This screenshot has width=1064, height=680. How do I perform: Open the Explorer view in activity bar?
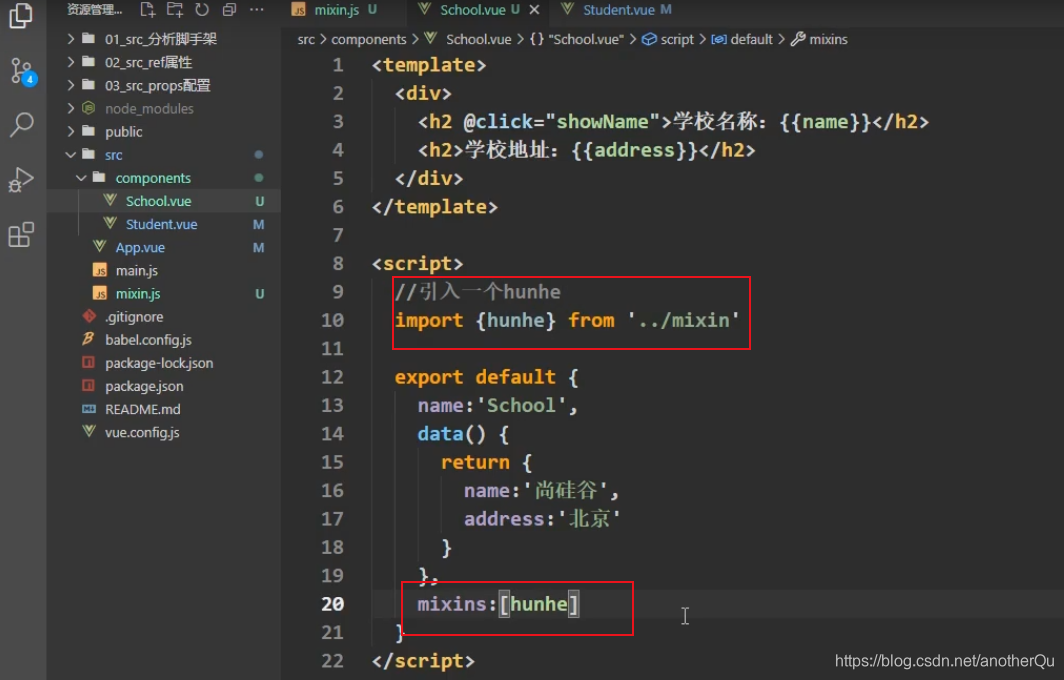coord(21,16)
